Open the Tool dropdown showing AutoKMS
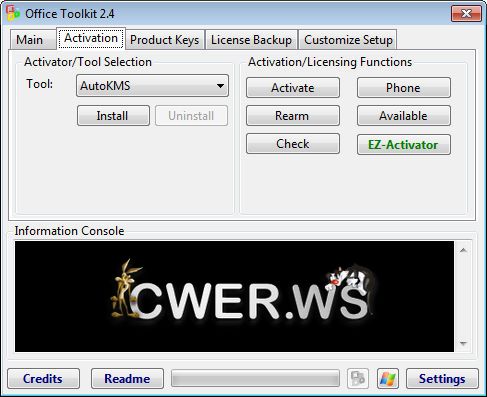487x397 pixels. [x=153, y=86]
